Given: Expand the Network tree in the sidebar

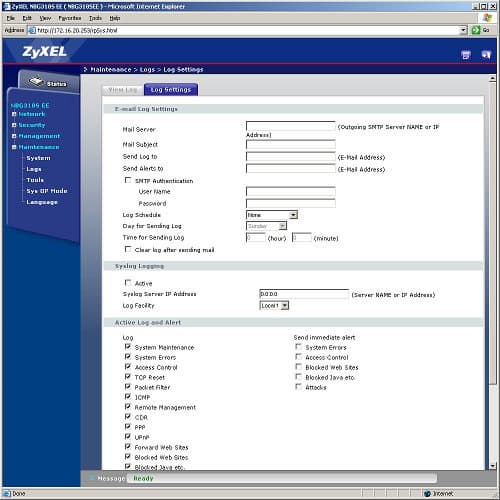Looking at the screenshot, I should click(x=14, y=114).
